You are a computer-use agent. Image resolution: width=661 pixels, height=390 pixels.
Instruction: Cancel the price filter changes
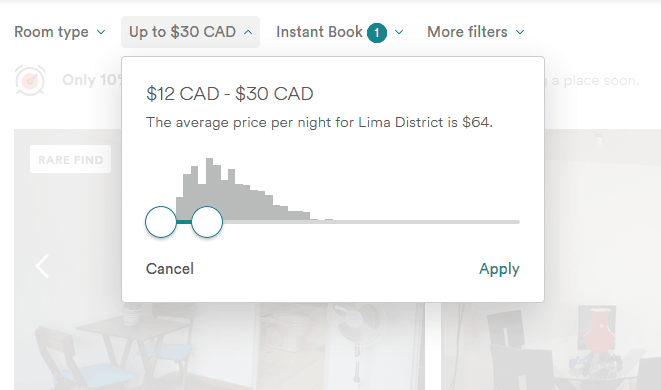tap(170, 269)
